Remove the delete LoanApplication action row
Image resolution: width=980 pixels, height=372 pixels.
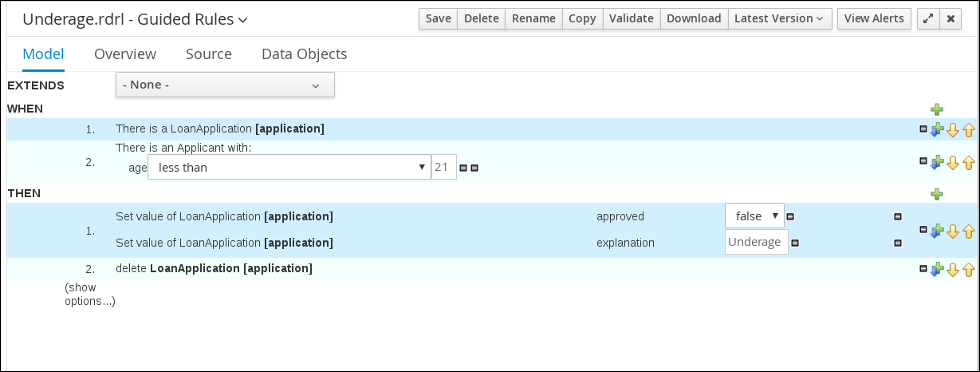923,268
